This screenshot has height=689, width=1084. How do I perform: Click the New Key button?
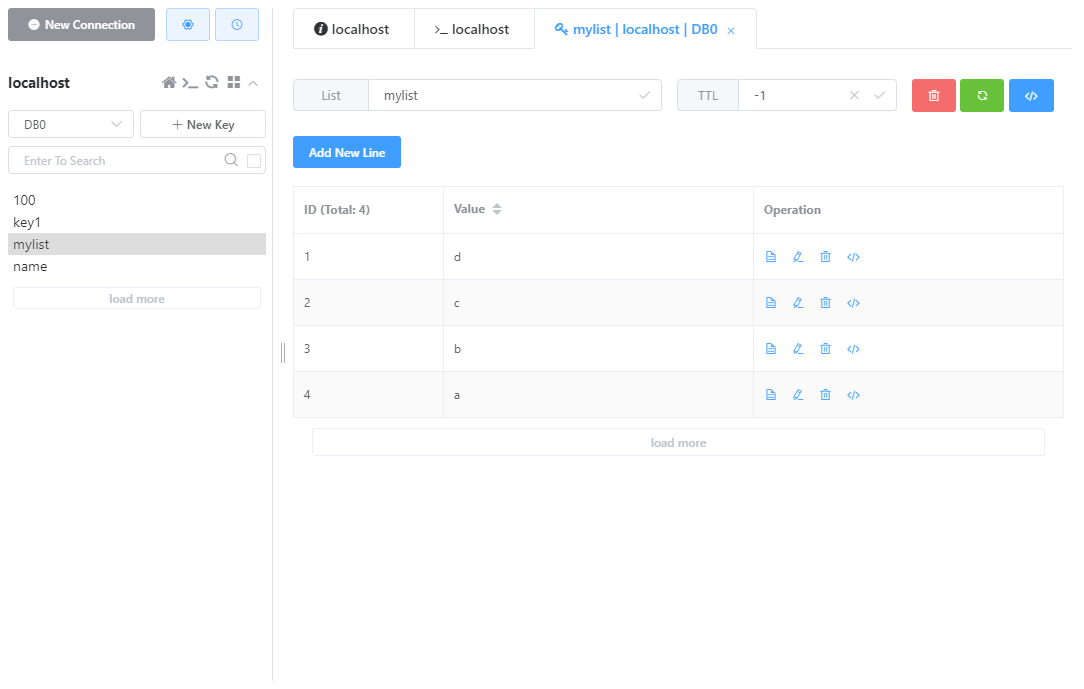203,124
